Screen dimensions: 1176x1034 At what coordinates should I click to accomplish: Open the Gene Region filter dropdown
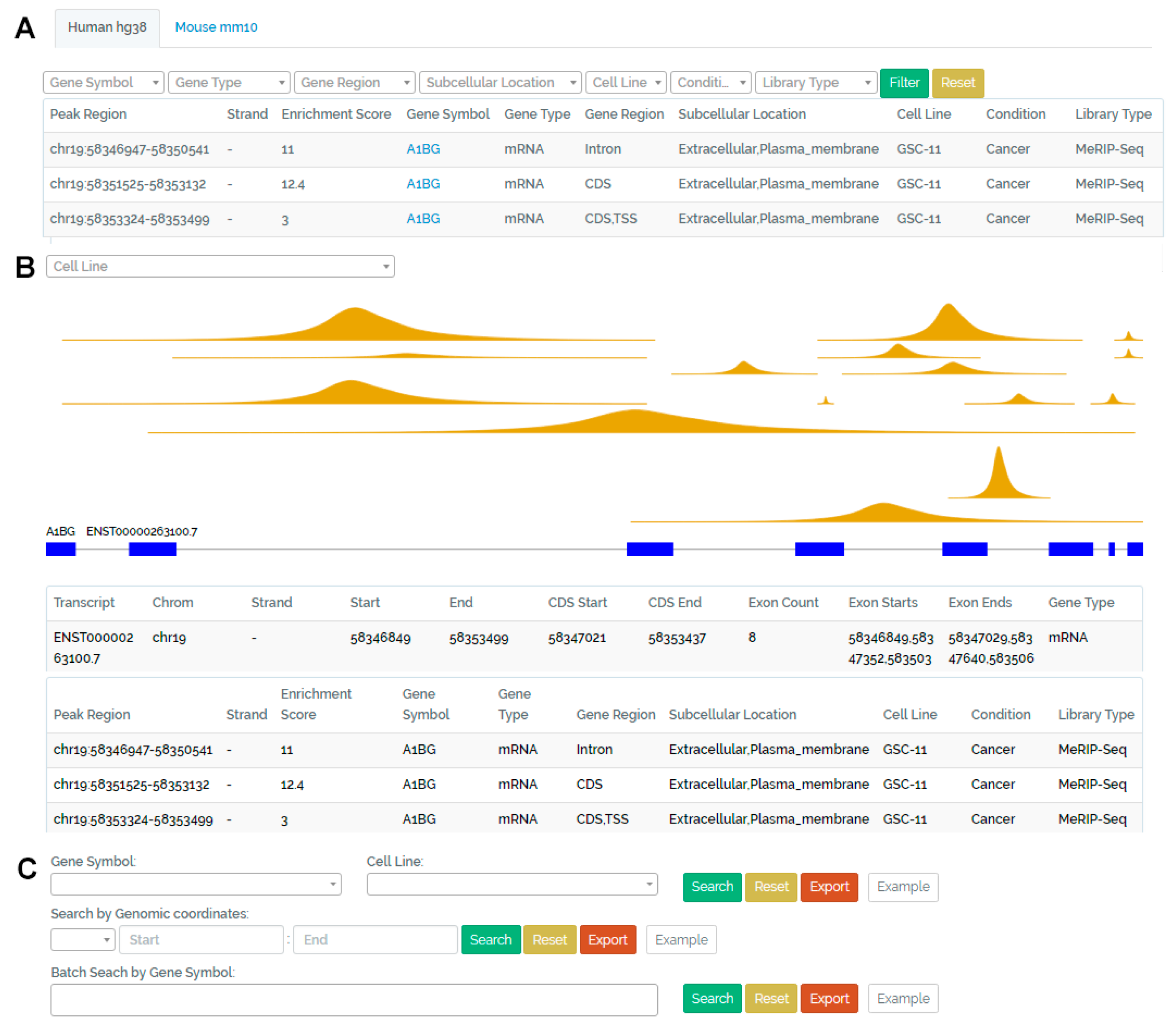click(x=355, y=82)
